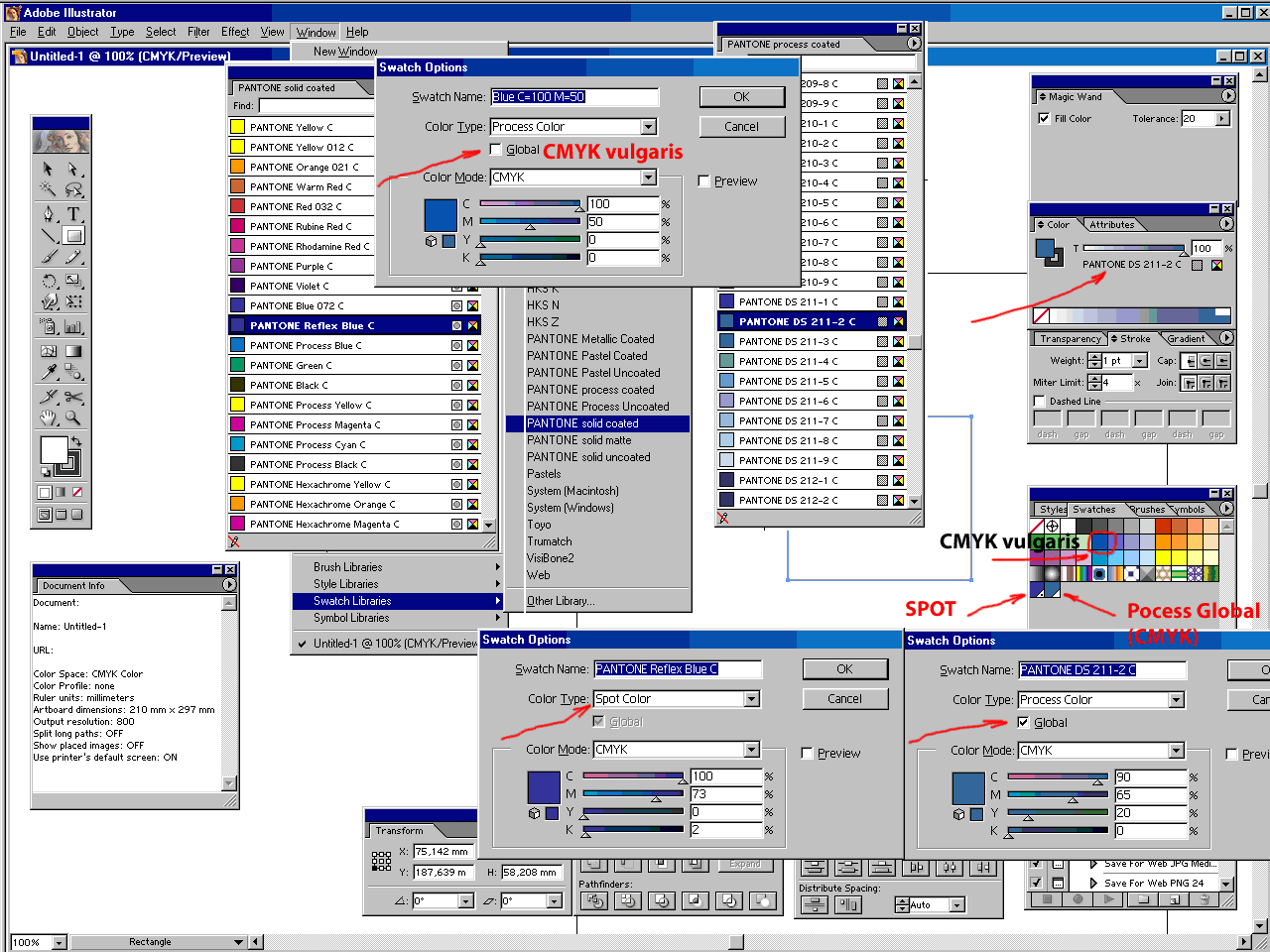
Task: Select the Direct Selection (white arrow) tool
Action: pyautogui.click(x=73, y=169)
